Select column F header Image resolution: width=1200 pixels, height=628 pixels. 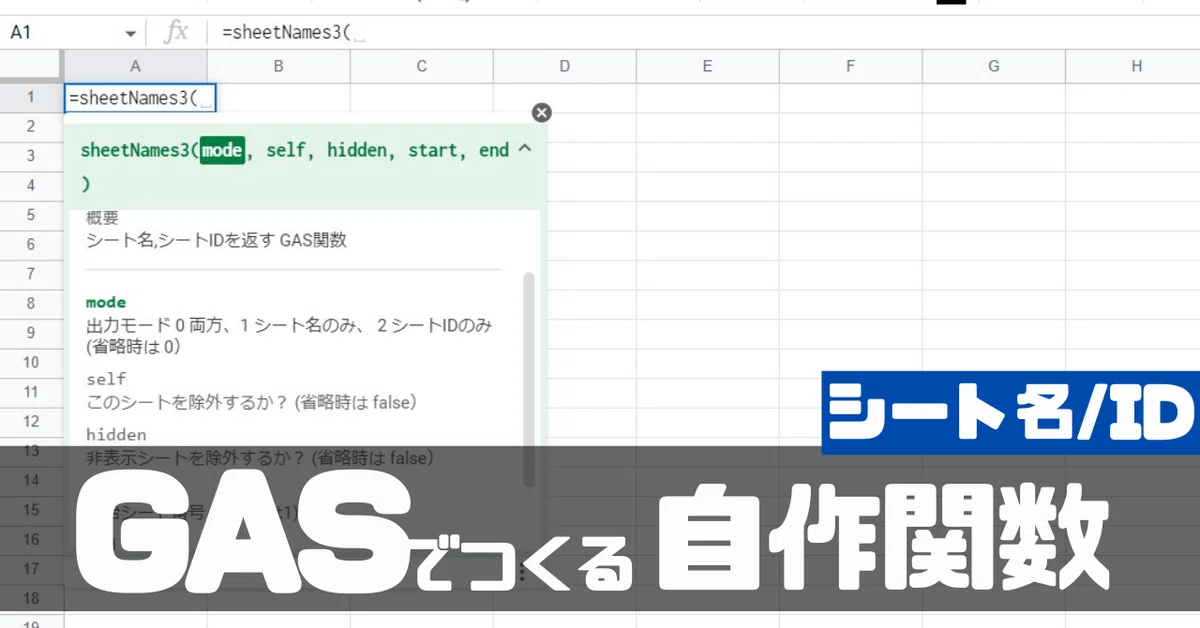click(851, 66)
